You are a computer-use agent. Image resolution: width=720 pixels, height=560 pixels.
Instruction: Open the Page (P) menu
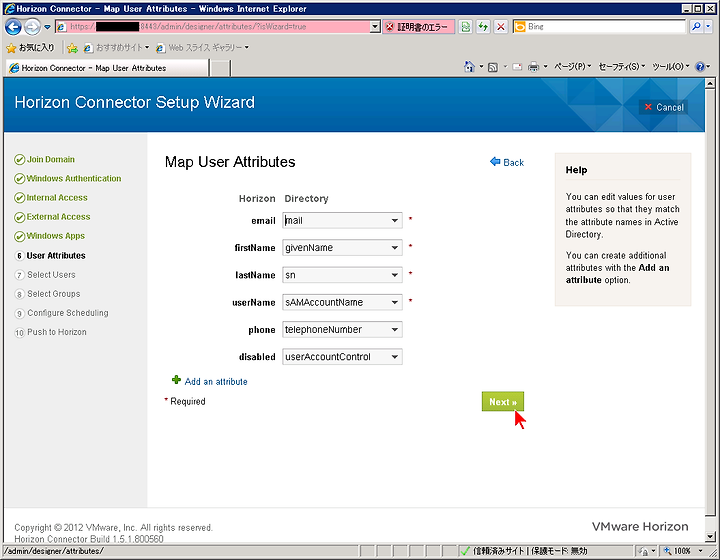(x=573, y=67)
